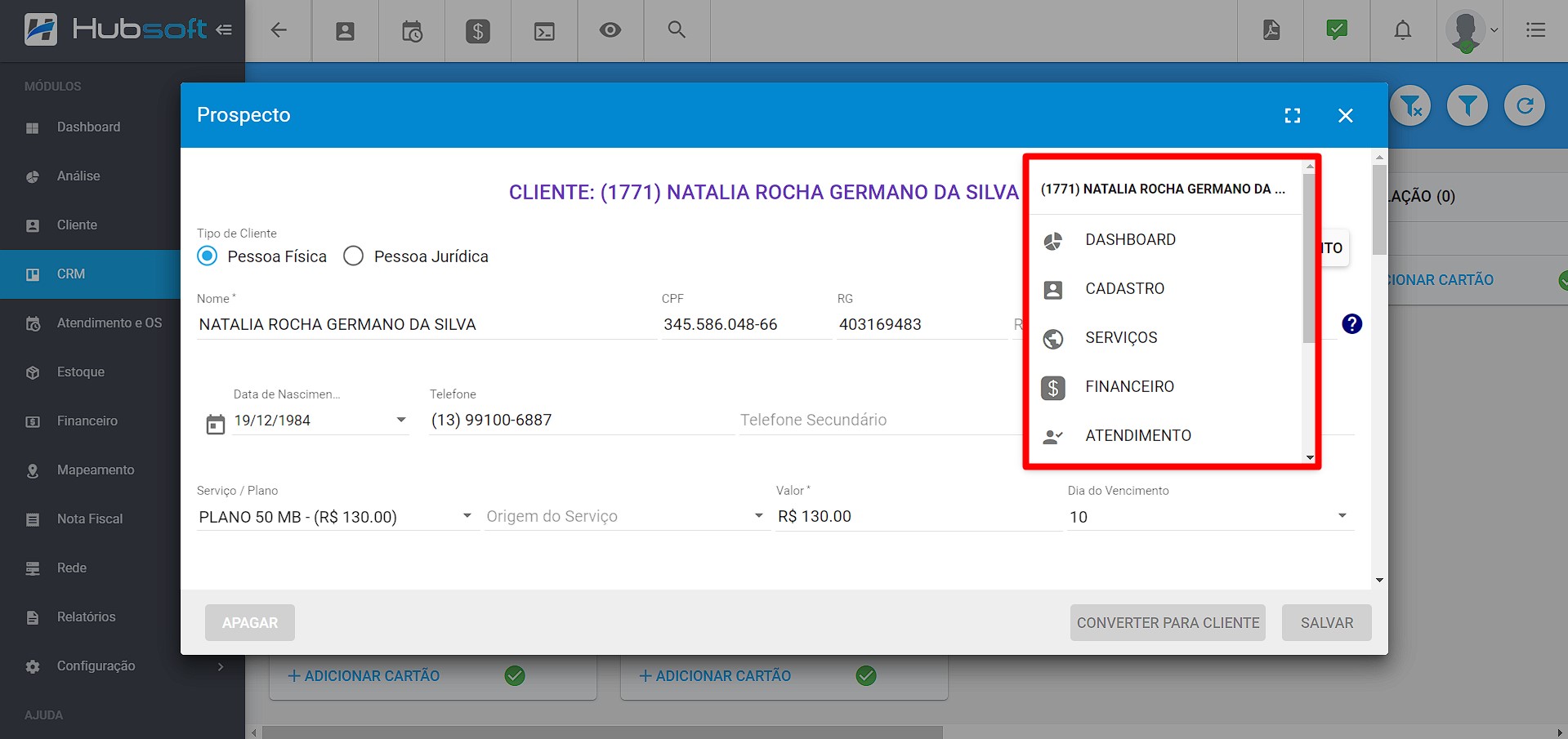
Task: Open DASHBOARD in the client popup menu
Action: coord(1165,240)
